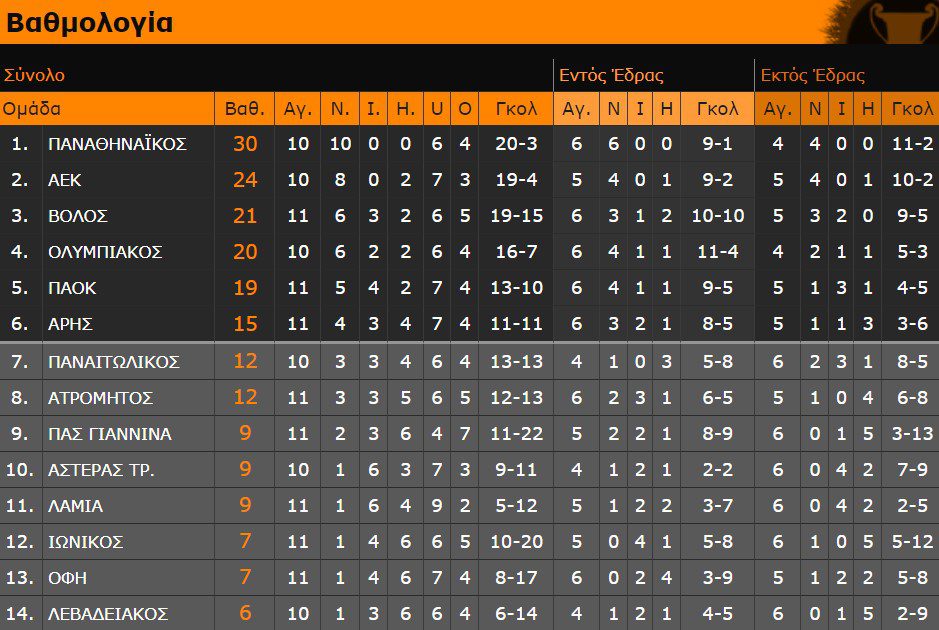The width and height of the screenshot is (939, 630).
Task: Click the overall Γκολ column header
Action: (x=516, y=108)
